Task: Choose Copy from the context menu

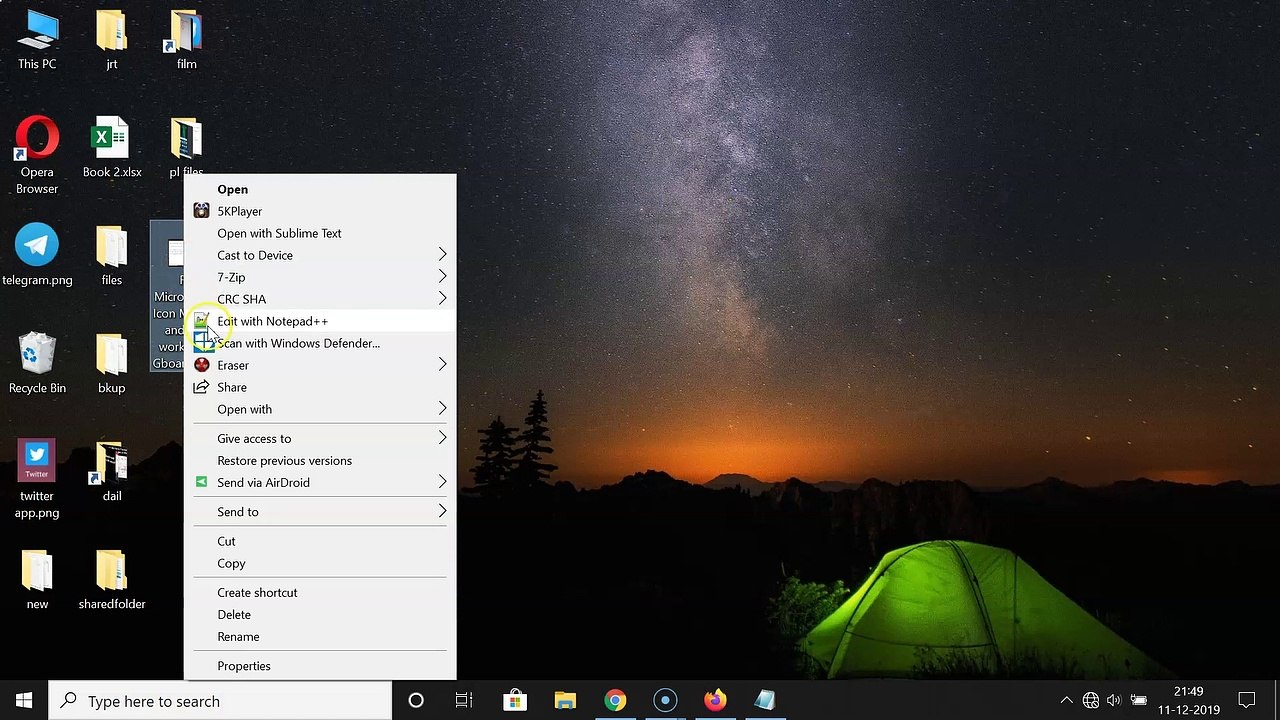Action: (x=320, y=563)
